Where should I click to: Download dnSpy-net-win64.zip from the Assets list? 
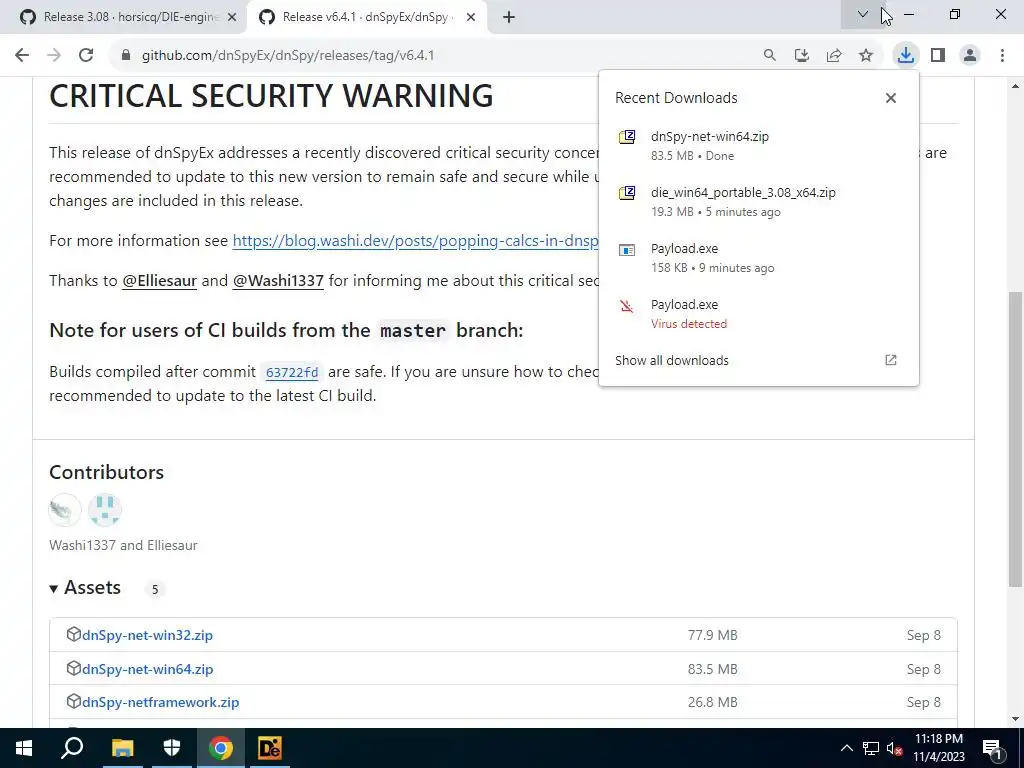148,669
